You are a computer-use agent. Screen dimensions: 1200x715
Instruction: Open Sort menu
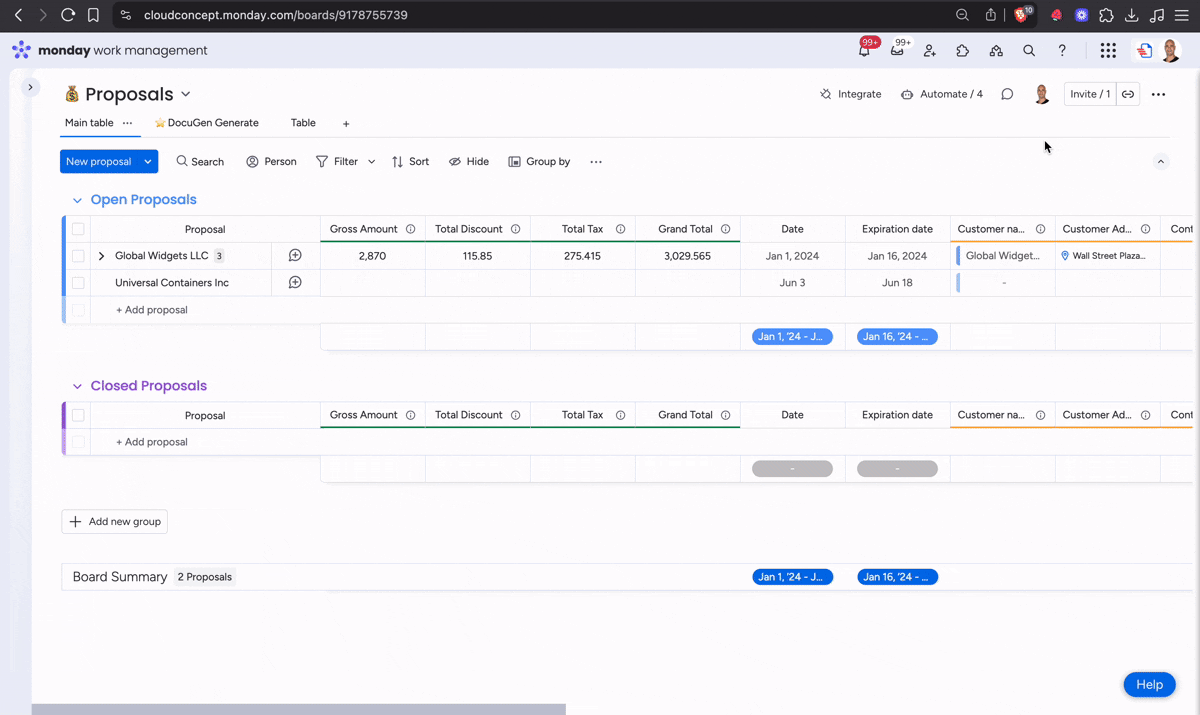[410, 162]
